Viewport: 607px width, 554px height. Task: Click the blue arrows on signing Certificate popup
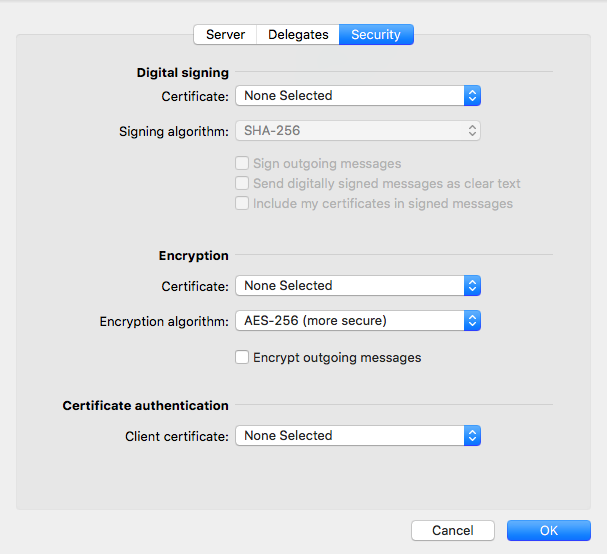click(472, 96)
